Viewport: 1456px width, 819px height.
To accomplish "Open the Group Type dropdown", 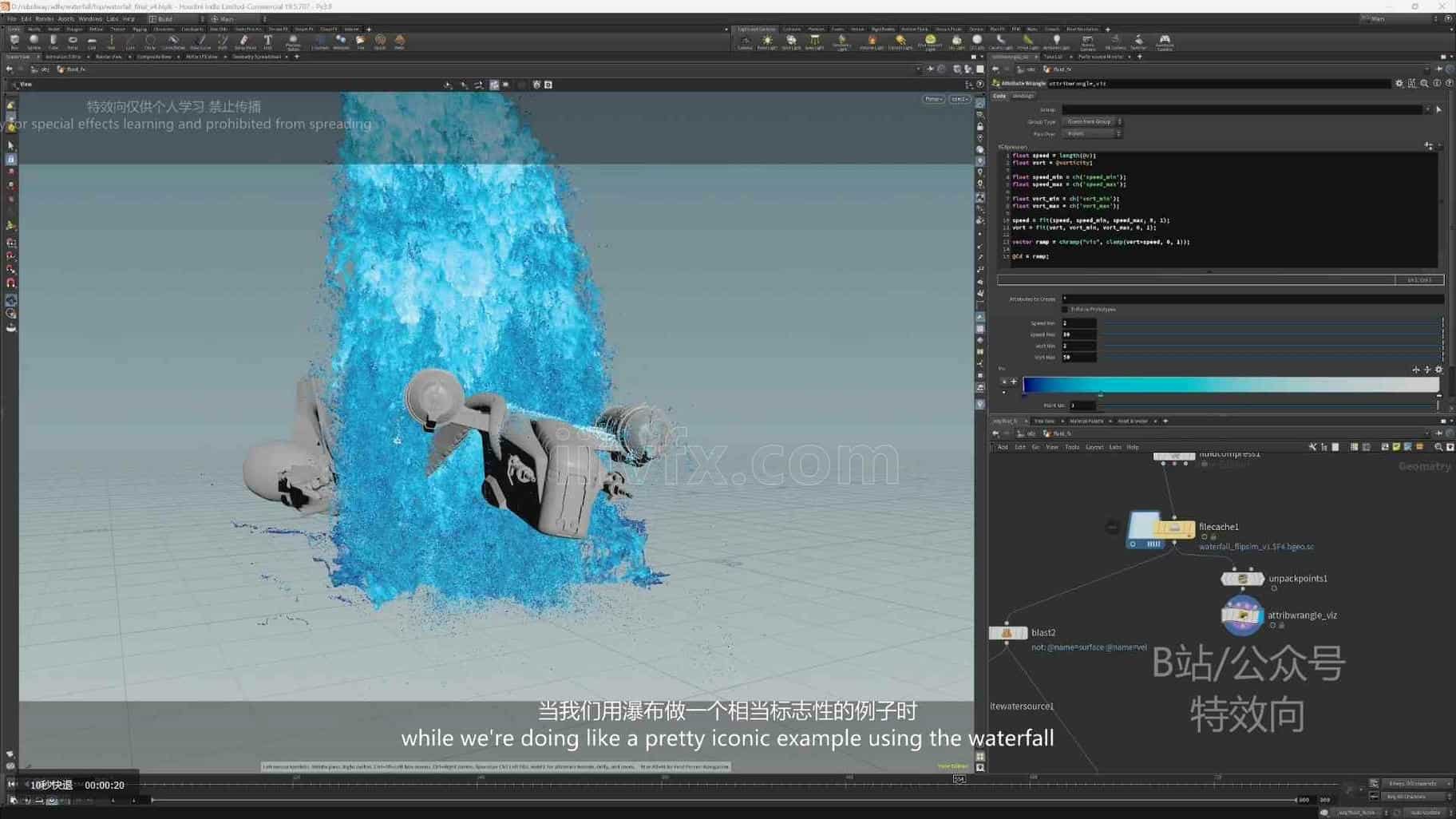I will click(1091, 122).
